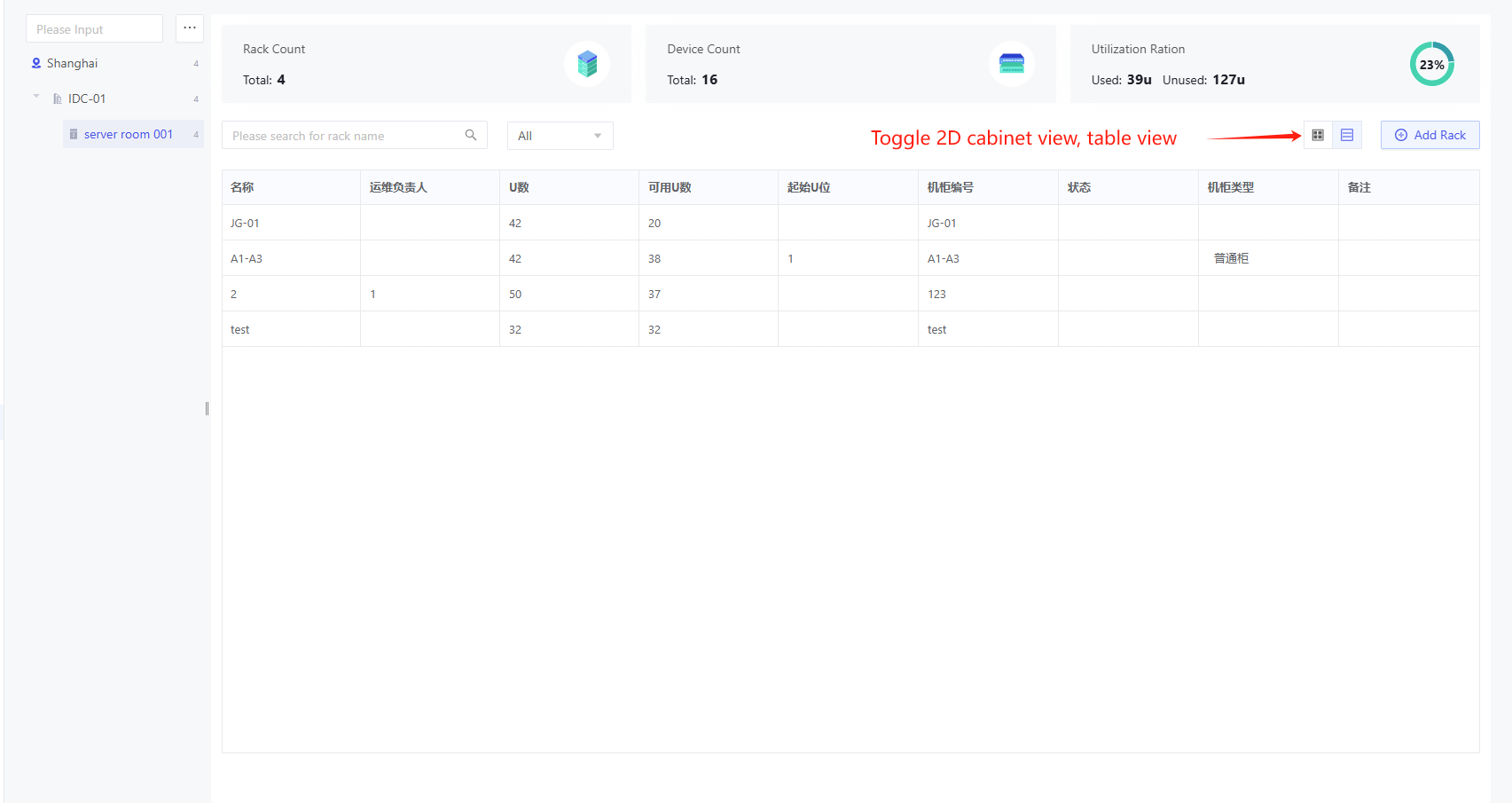This screenshot has width=1512, height=803.
Task: Click the server room 001 icon
Action: 74,134
